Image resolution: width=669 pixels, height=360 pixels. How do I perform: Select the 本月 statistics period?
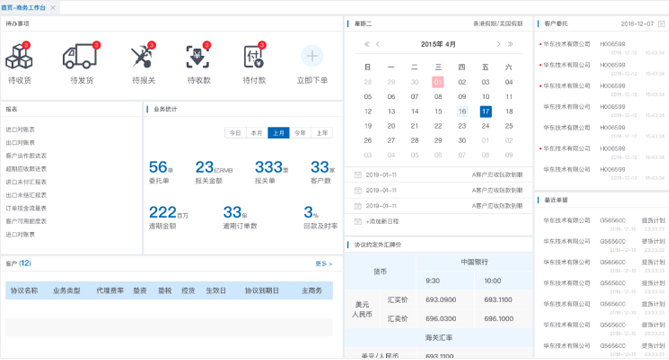point(257,133)
